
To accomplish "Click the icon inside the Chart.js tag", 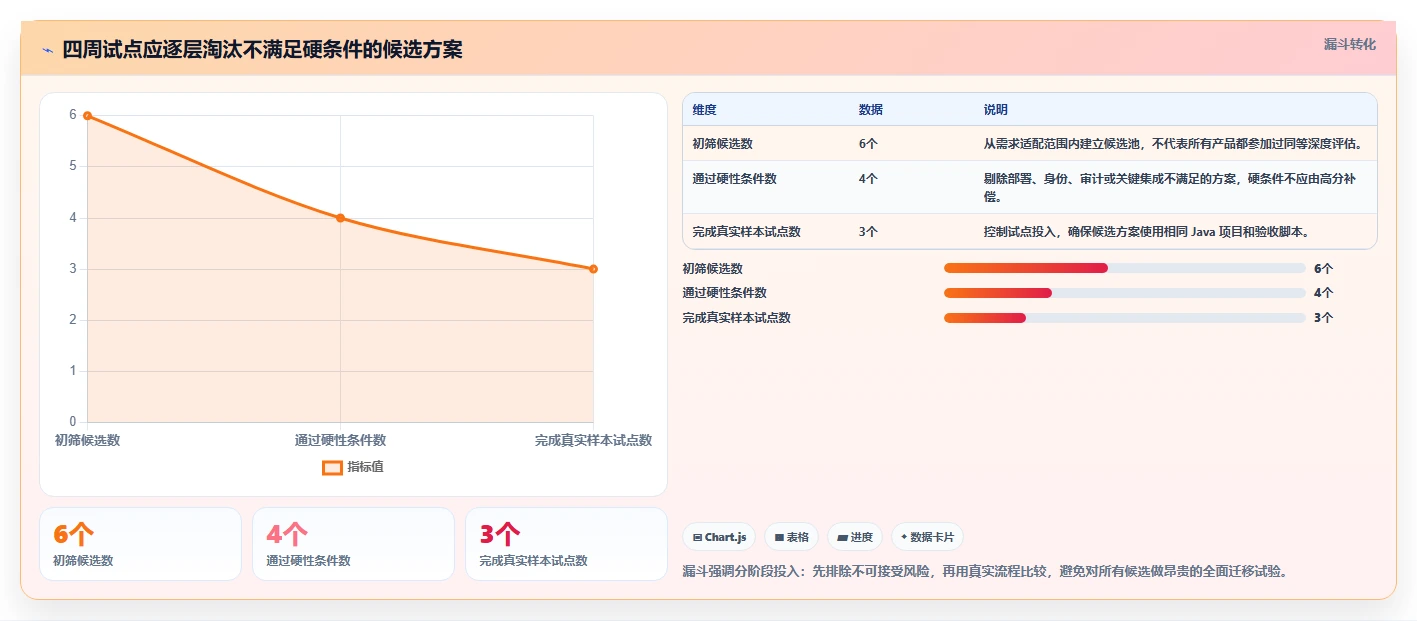I will (697, 538).
